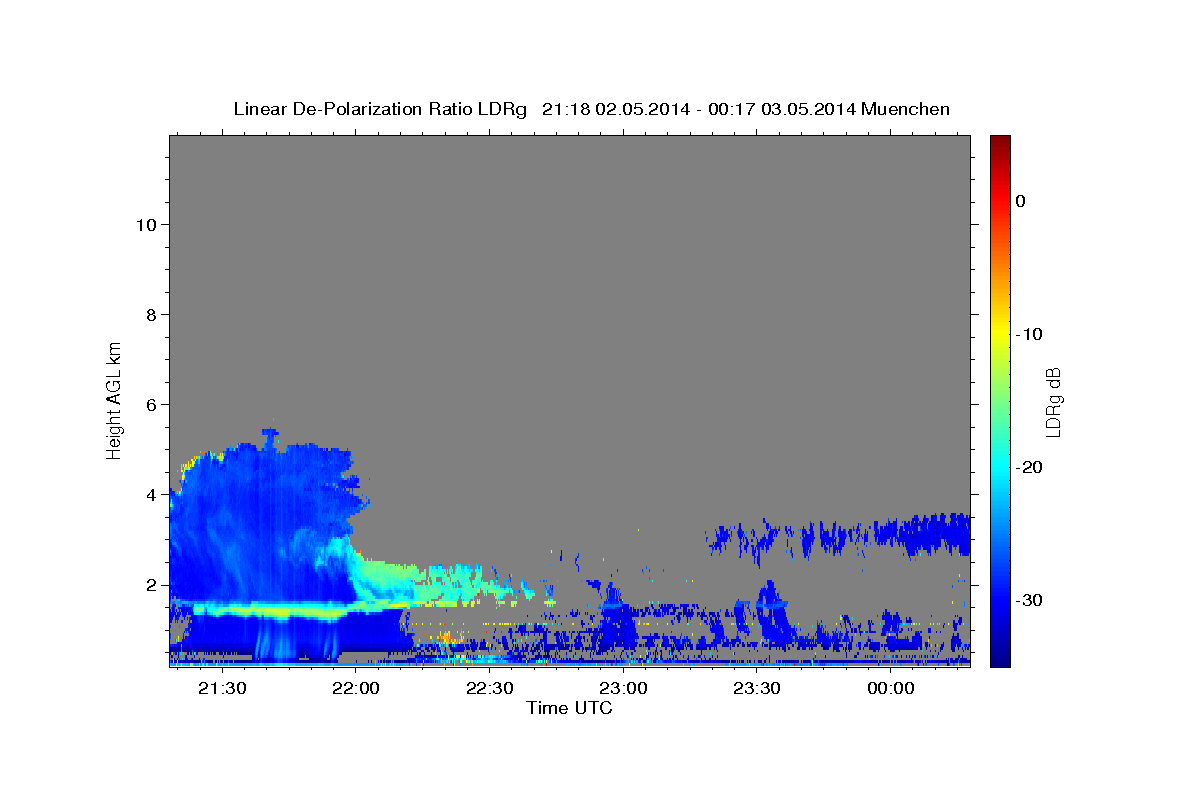Screen dimensions: 1200x800
Task: Click the colorbar value -10
Action: coord(1029,334)
